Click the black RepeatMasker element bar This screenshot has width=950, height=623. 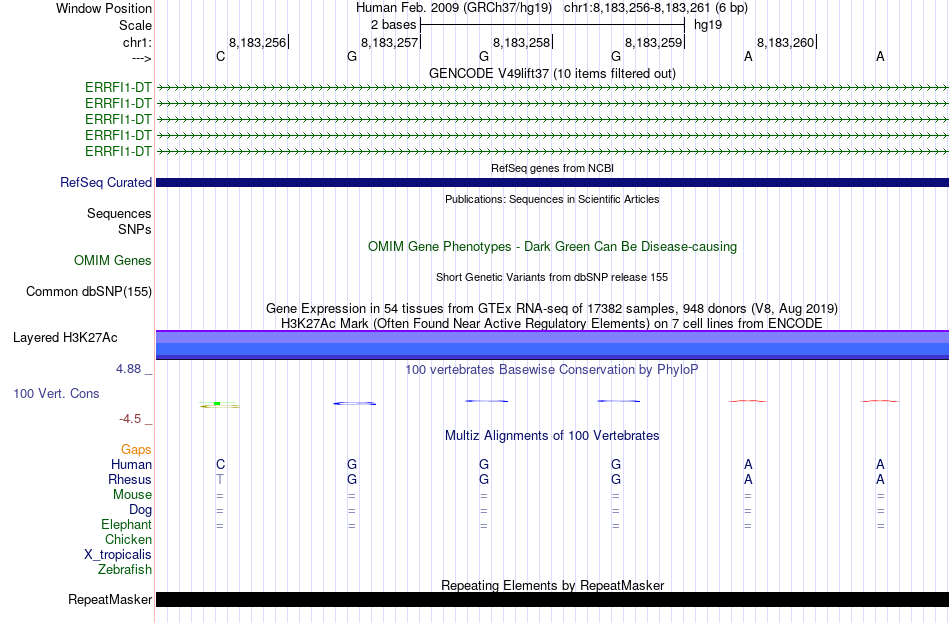pyautogui.click(x=552, y=599)
